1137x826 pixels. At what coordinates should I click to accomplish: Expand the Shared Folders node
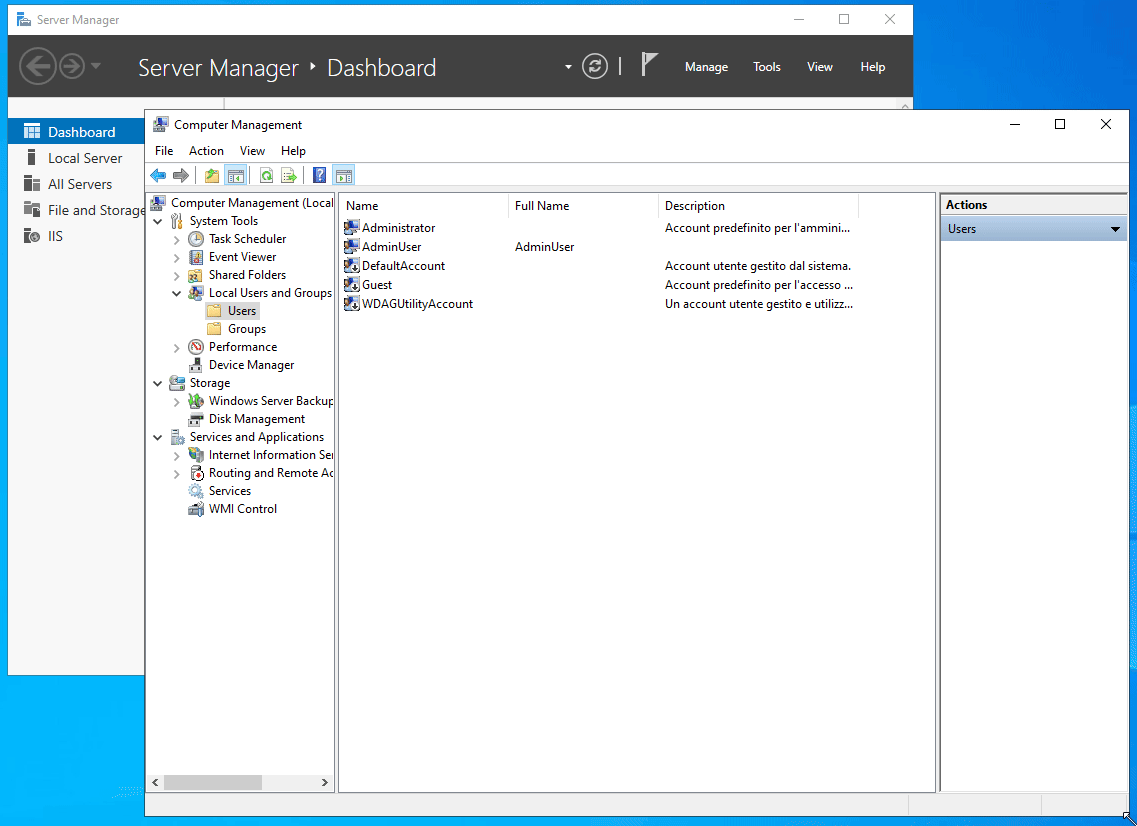[x=177, y=276]
